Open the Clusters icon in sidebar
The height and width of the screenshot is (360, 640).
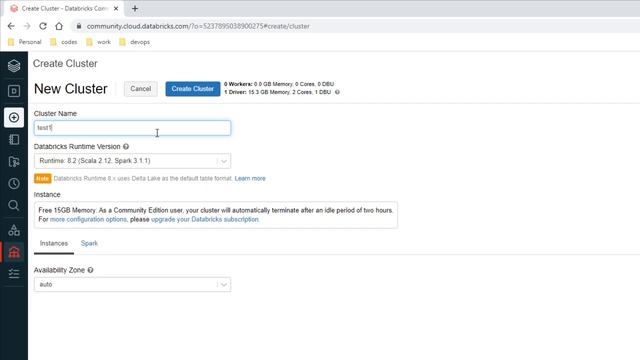click(14, 252)
